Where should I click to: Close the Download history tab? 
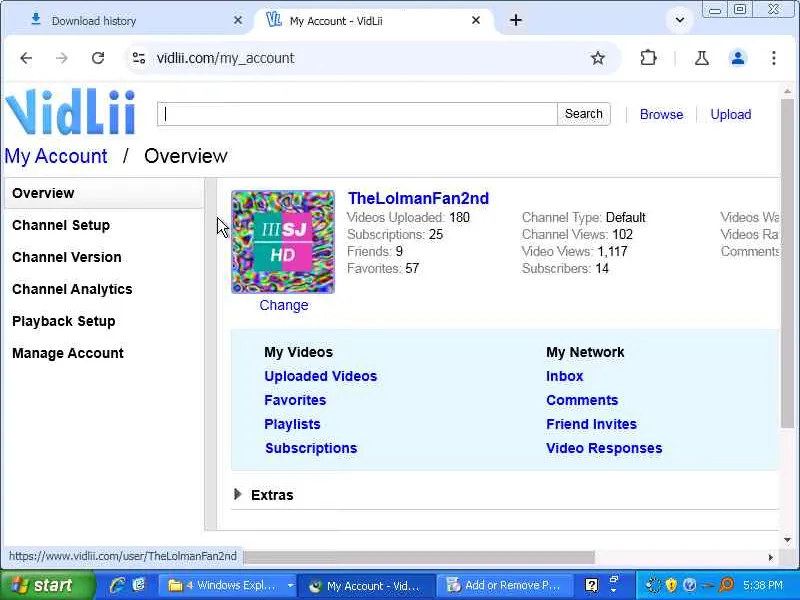238,20
